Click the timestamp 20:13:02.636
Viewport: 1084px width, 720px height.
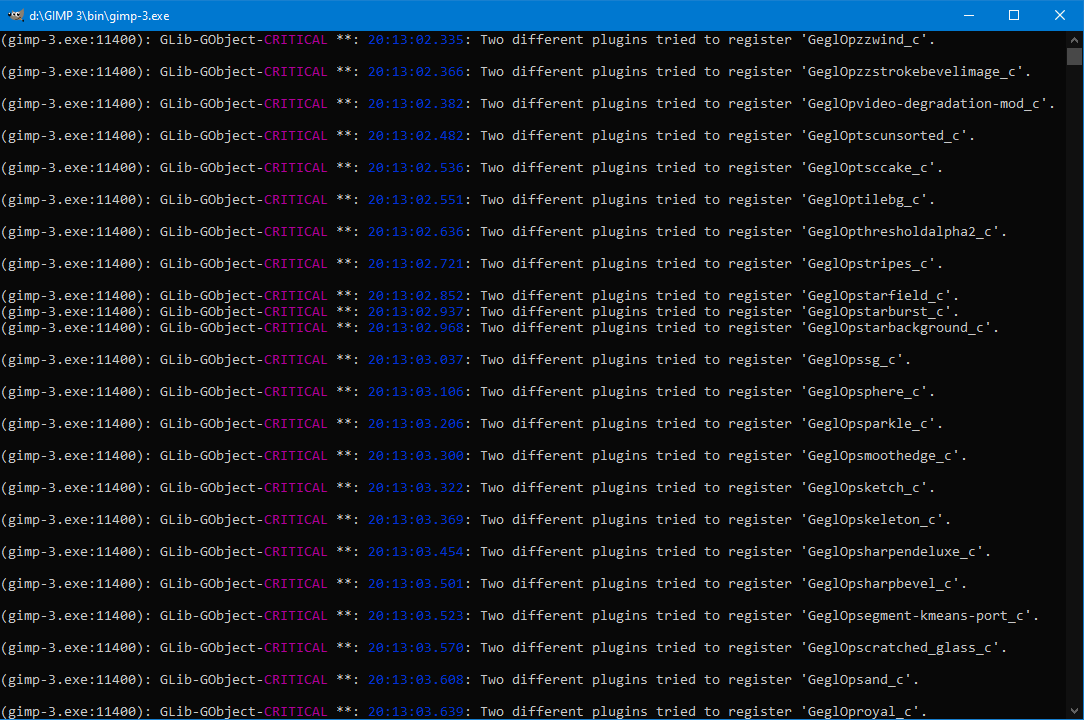pos(415,231)
